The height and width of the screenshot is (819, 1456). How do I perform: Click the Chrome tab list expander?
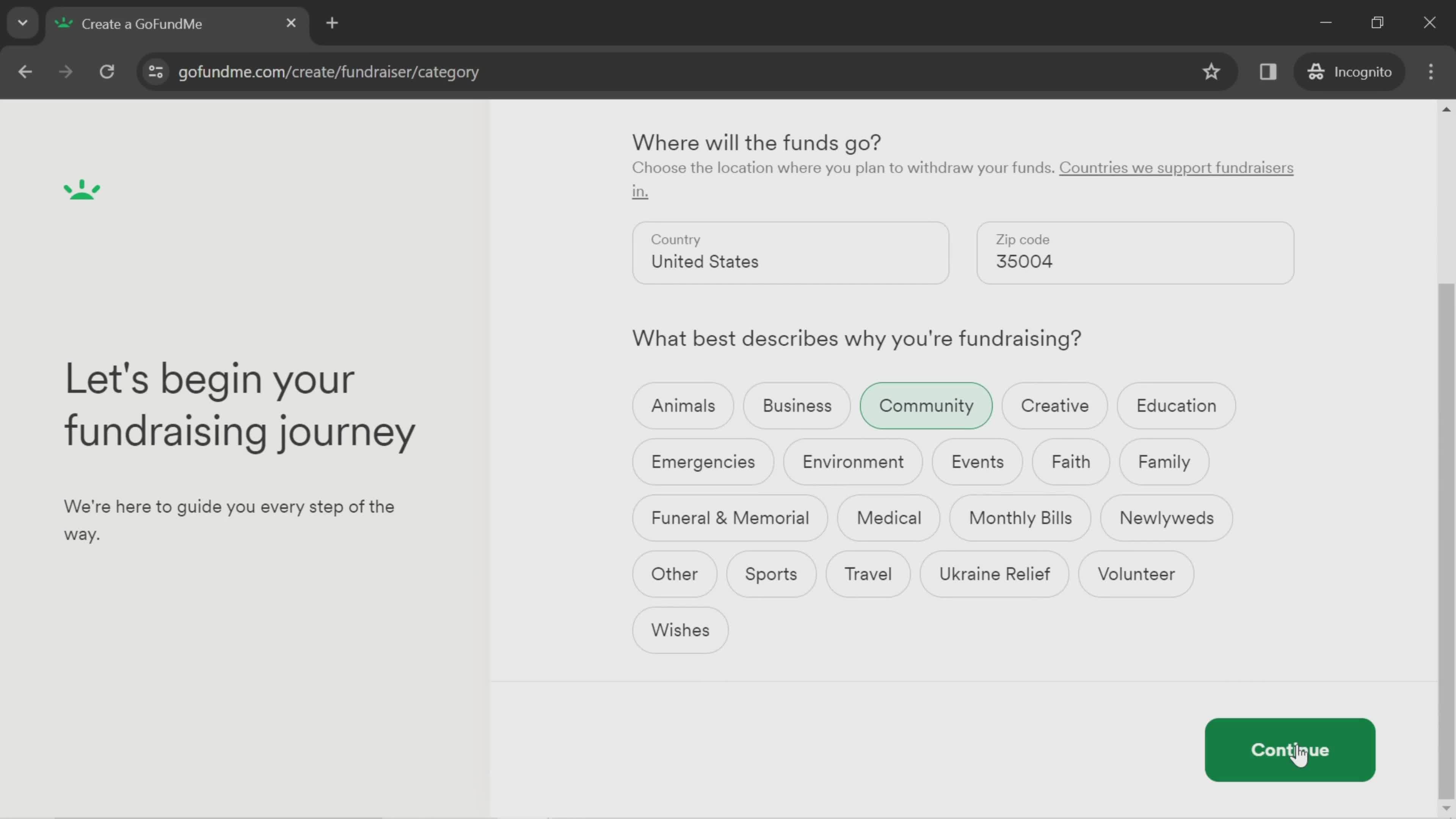pyautogui.click(x=22, y=22)
